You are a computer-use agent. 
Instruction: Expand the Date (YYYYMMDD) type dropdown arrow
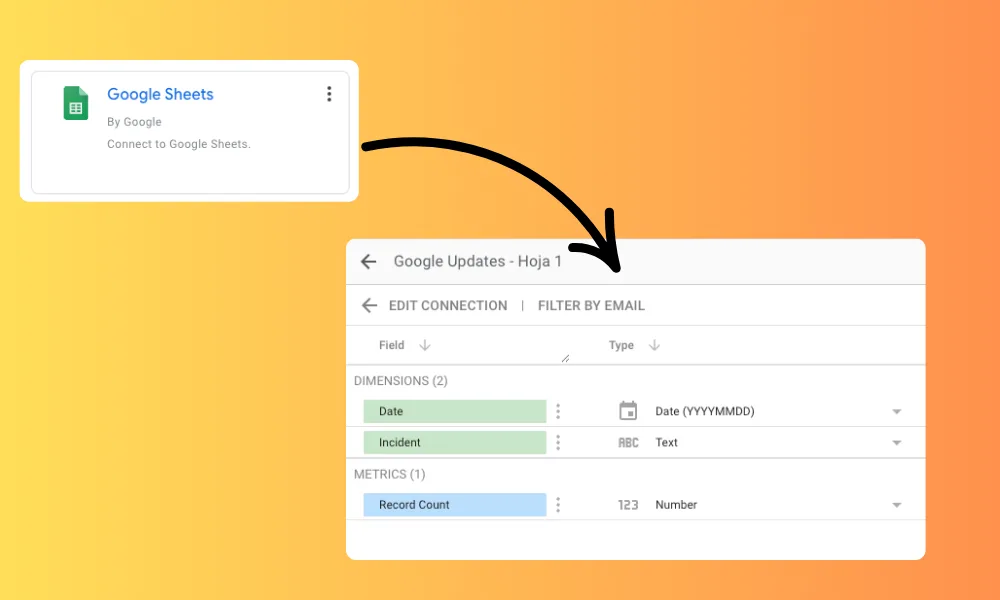tap(896, 412)
